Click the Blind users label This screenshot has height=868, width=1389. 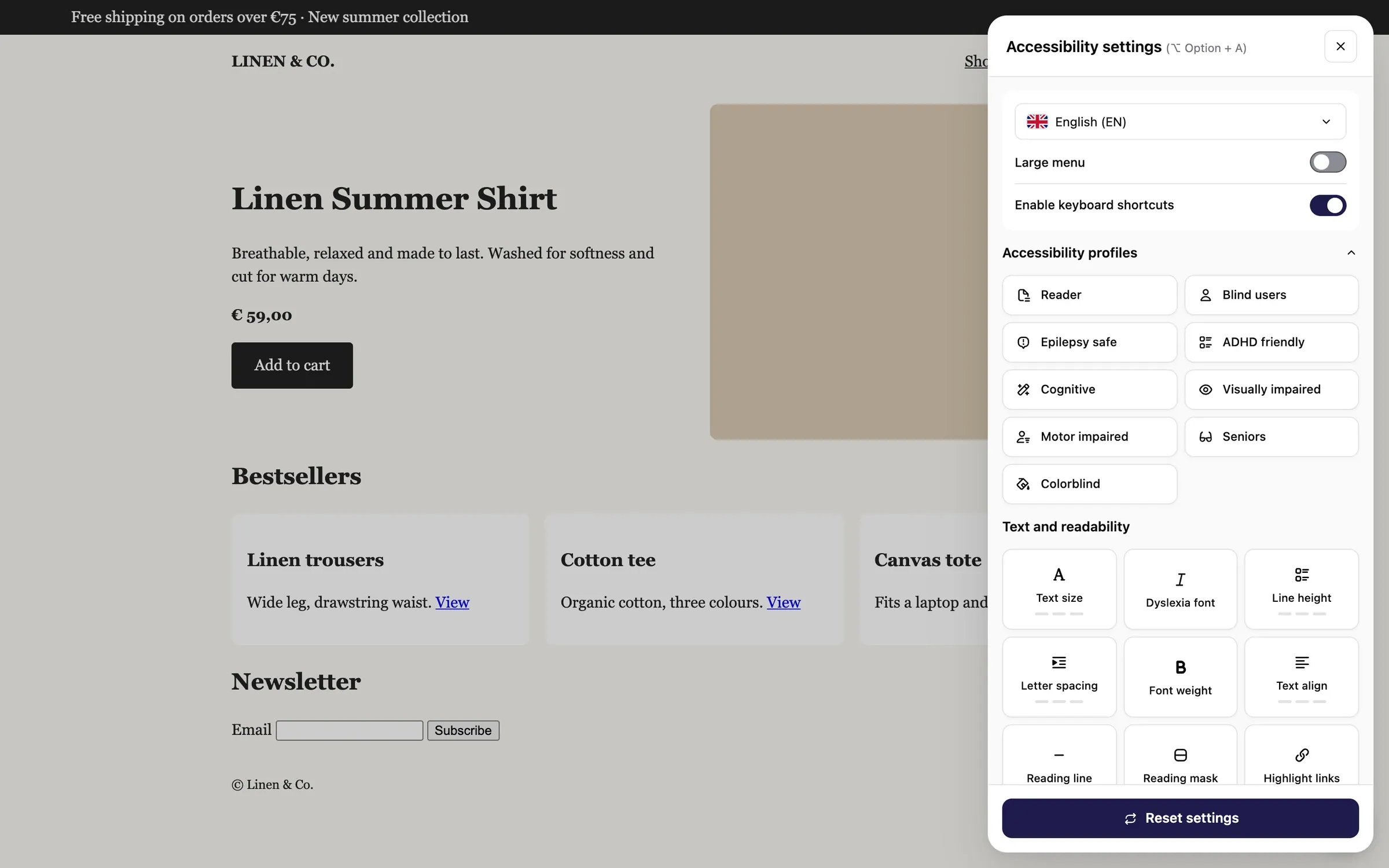(1254, 295)
